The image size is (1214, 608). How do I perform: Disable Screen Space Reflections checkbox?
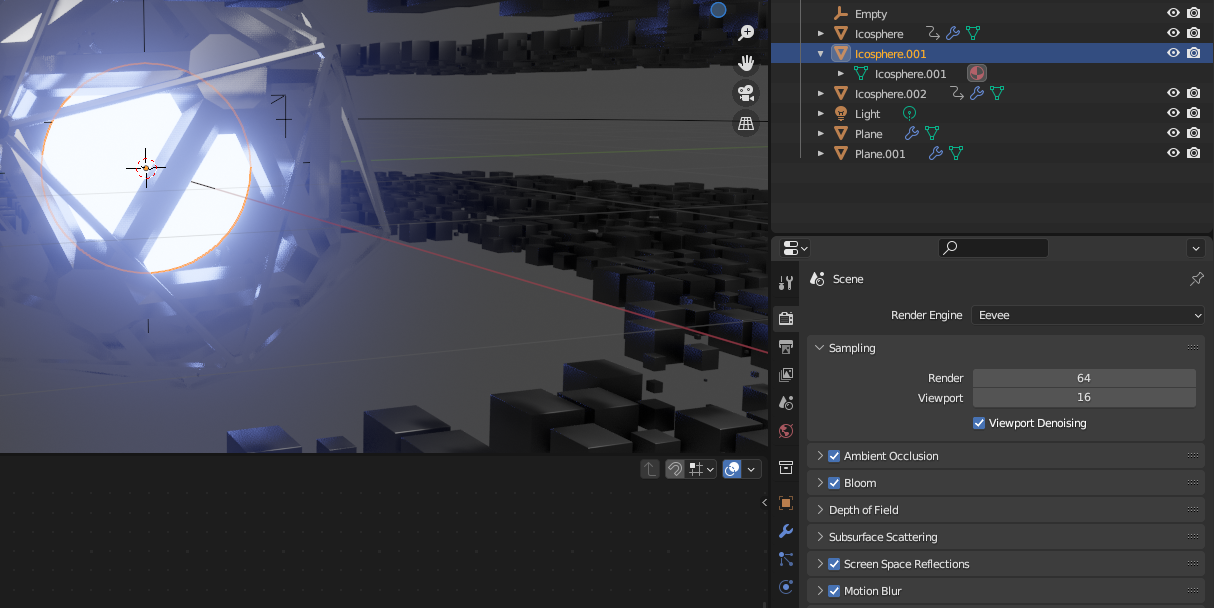pyautogui.click(x=834, y=564)
